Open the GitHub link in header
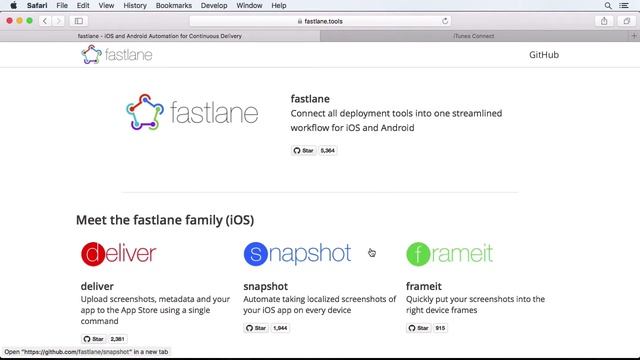 [x=544, y=55]
